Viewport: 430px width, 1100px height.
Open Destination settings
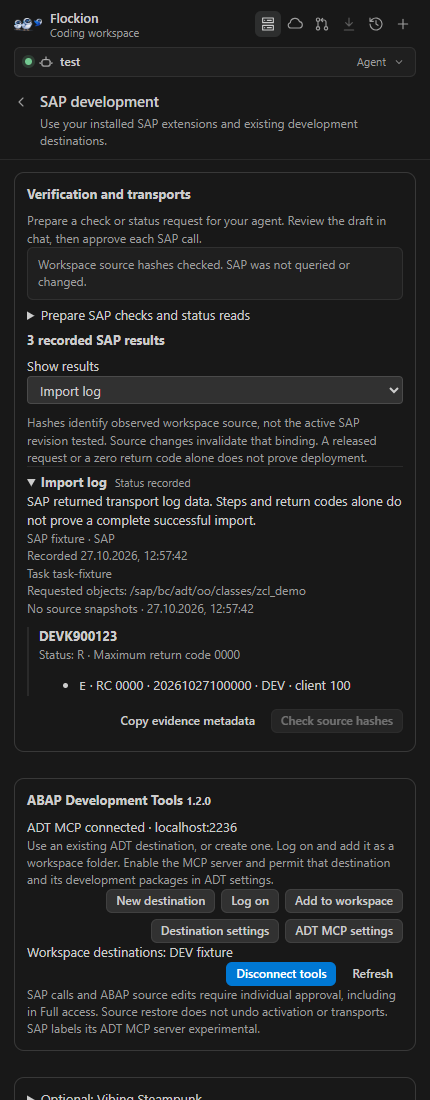[x=215, y=931]
